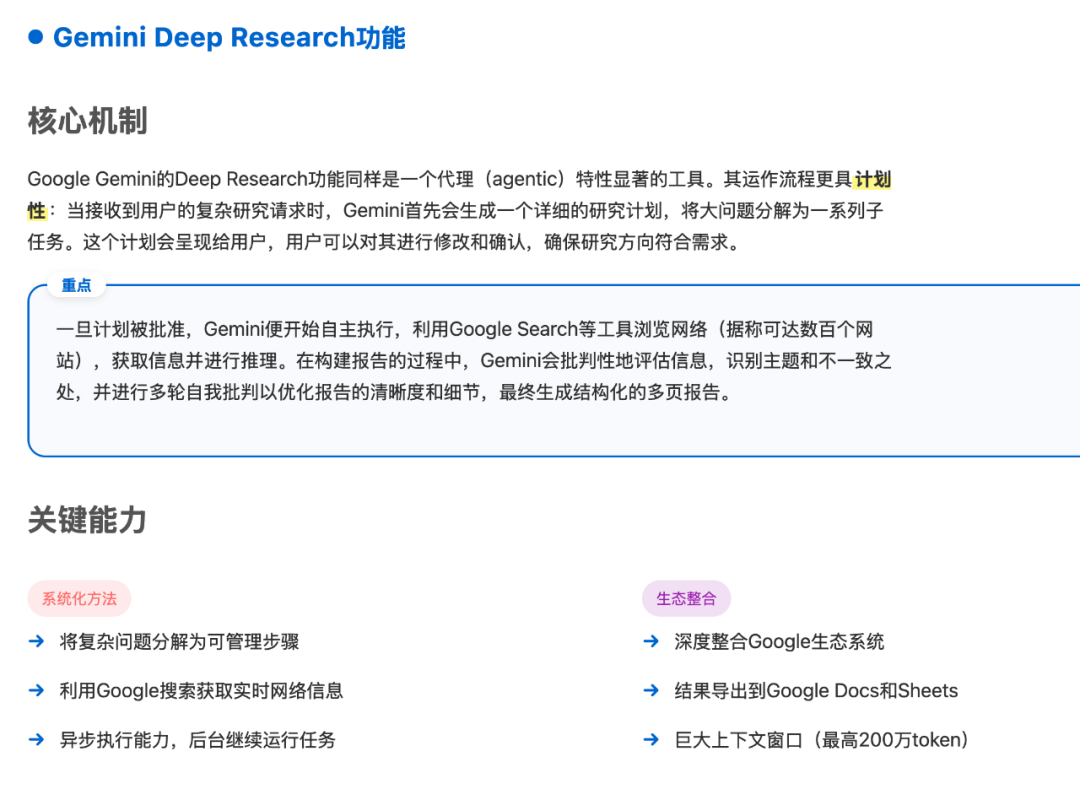Screen dimensions: 1080x800
Task: Click arrow icon beside 异步执行能力
Action: [37, 740]
